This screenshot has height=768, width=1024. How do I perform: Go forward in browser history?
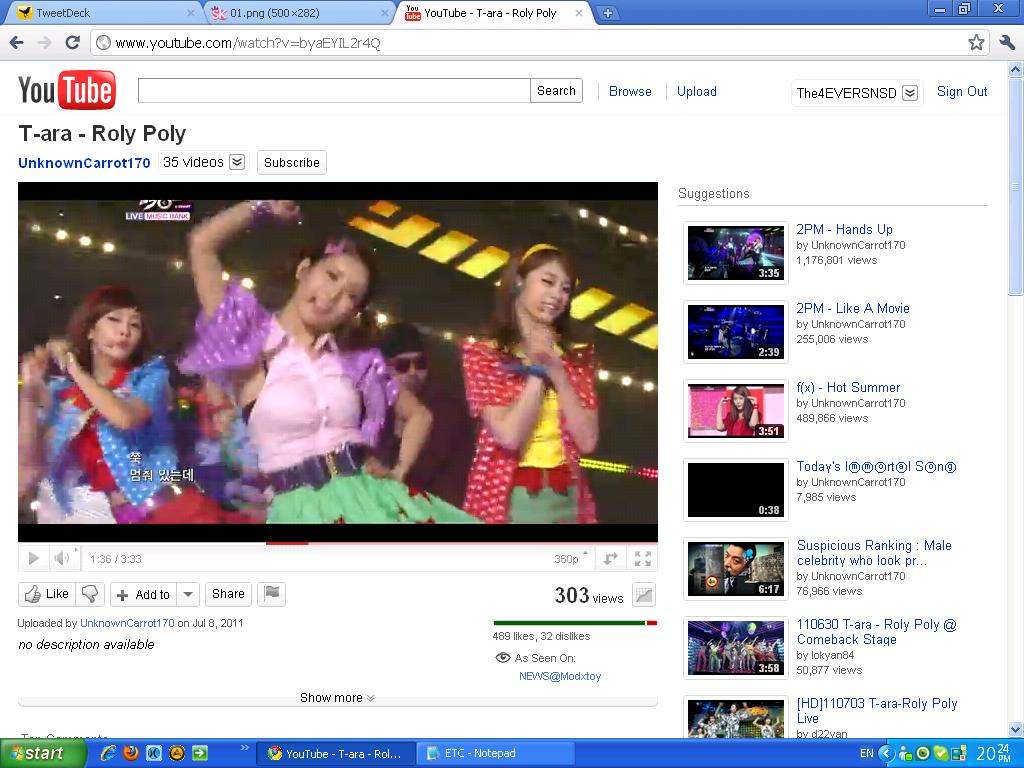tap(44, 43)
